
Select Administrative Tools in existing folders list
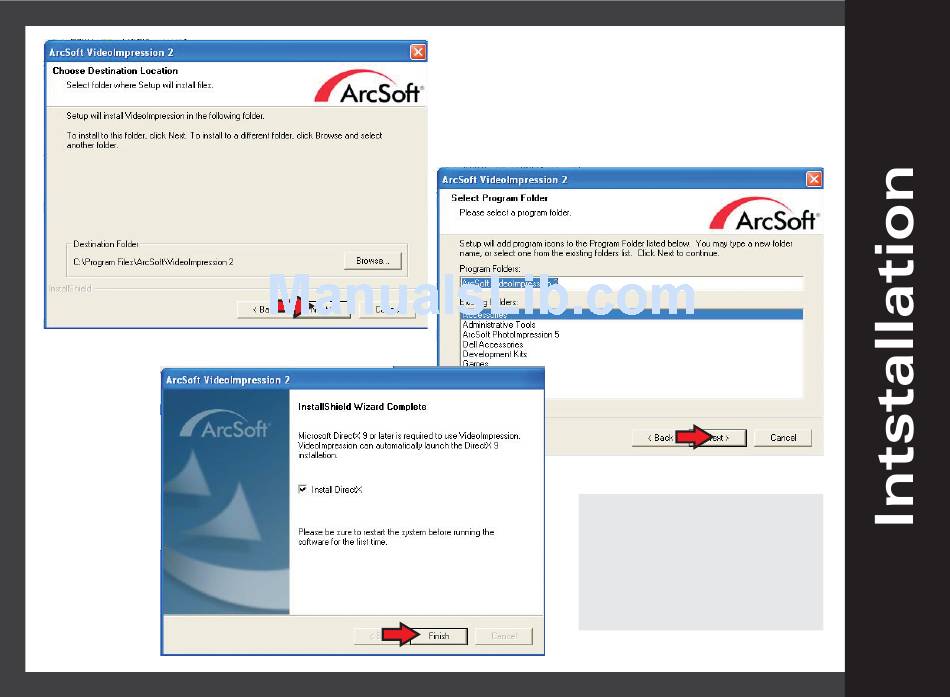coord(499,325)
